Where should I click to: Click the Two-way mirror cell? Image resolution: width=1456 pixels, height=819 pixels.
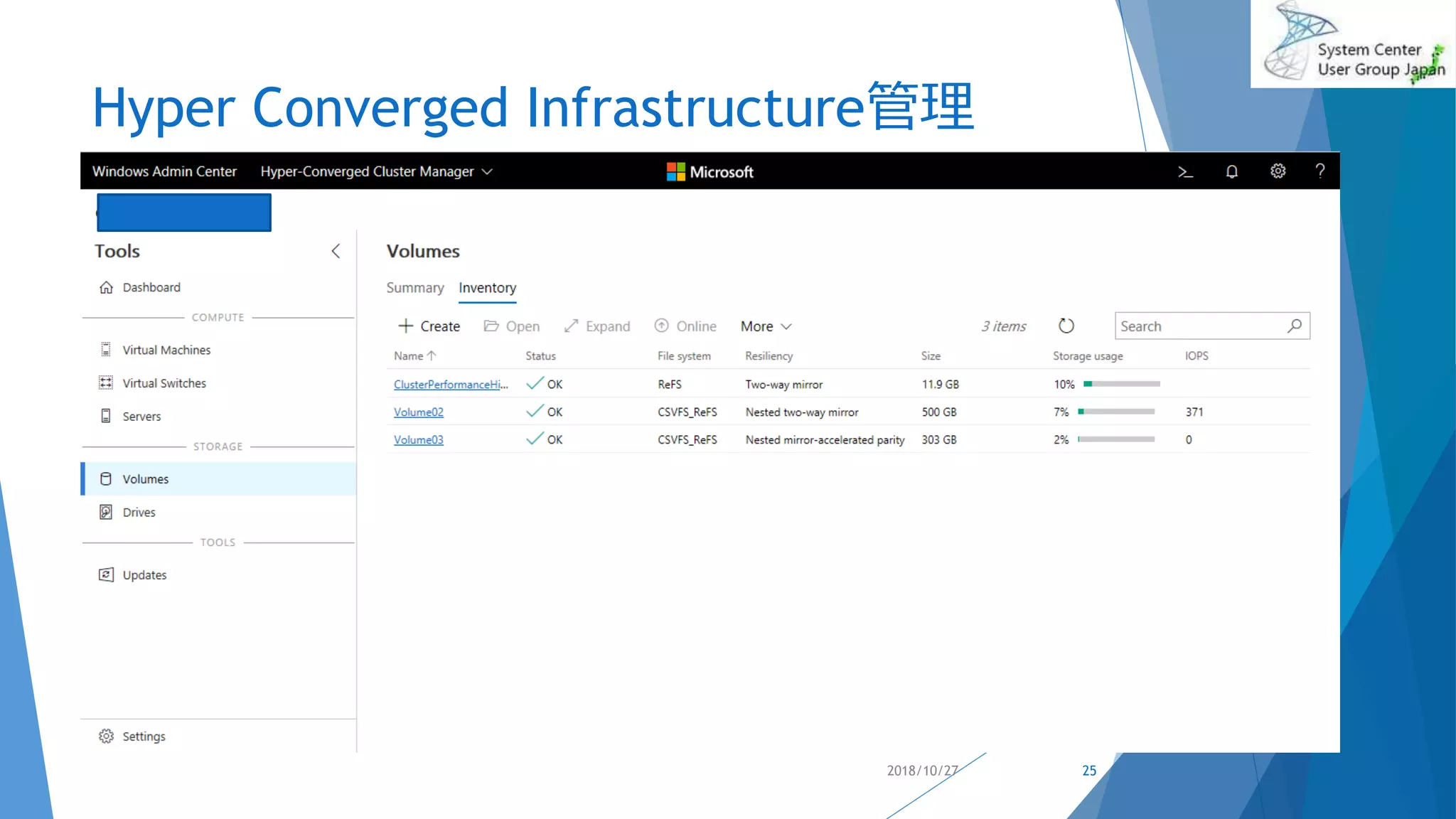(x=783, y=384)
